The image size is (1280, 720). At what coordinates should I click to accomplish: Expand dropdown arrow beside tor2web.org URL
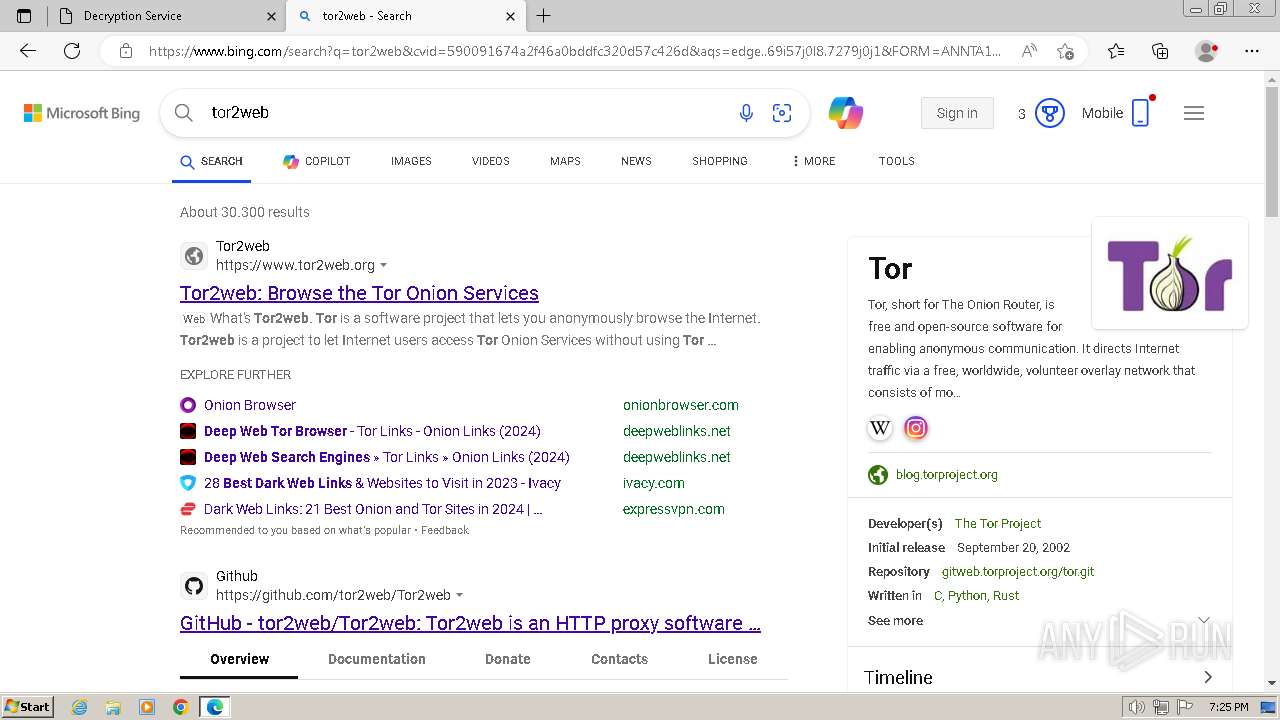coord(384,266)
